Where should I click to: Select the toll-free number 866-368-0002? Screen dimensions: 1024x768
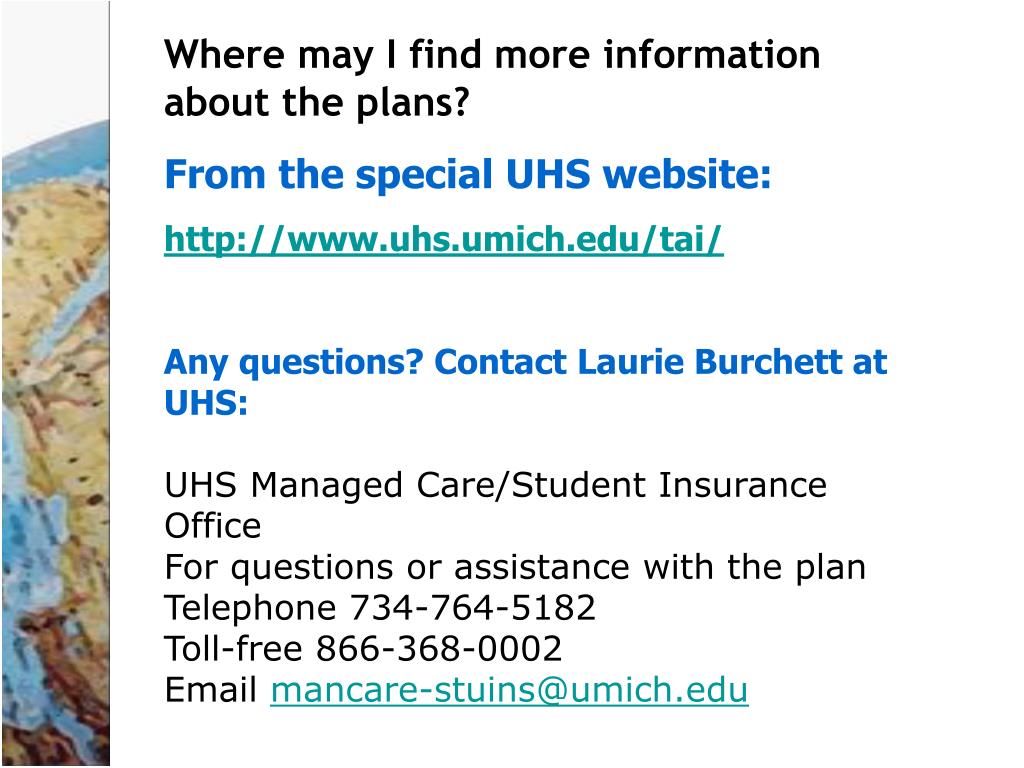pos(439,650)
